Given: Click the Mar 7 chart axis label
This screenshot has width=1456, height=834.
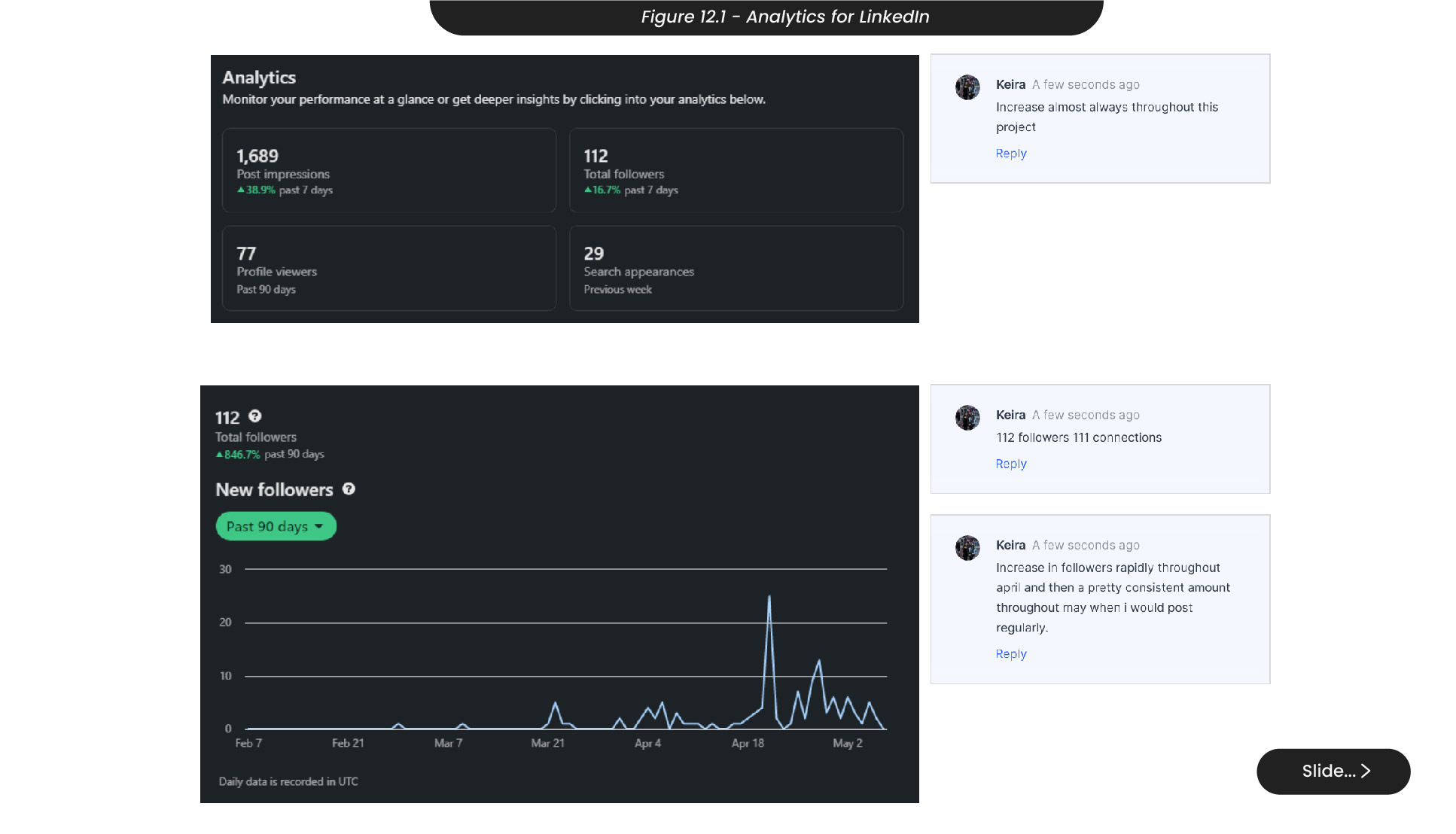Looking at the screenshot, I should pyautogui.click(x=448, y=744).
